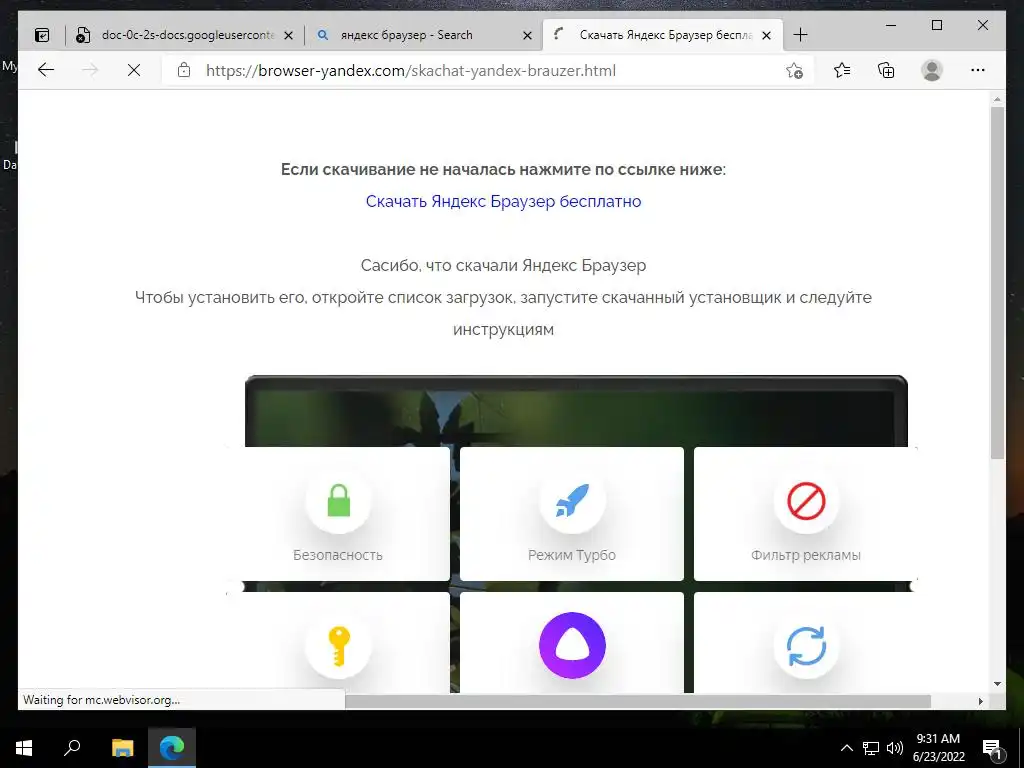Click the green lock Безопасность icon

(x=338, y=502)
